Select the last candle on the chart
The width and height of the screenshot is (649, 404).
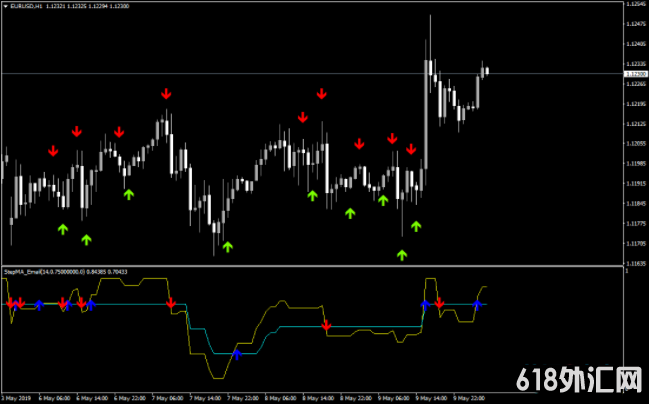click(485, 70)
